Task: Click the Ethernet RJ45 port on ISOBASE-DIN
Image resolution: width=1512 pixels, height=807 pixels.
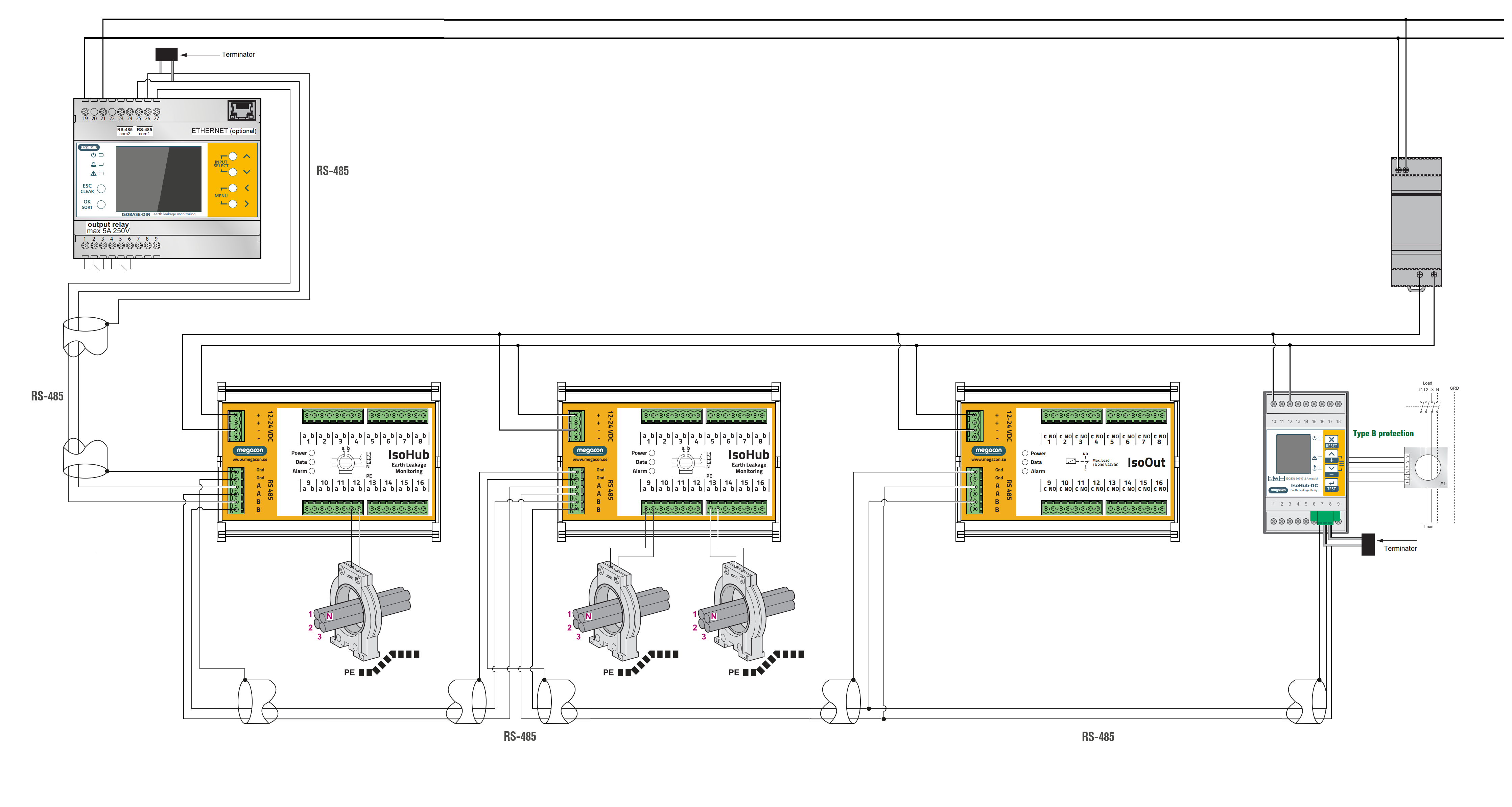Action: [242, 110]
